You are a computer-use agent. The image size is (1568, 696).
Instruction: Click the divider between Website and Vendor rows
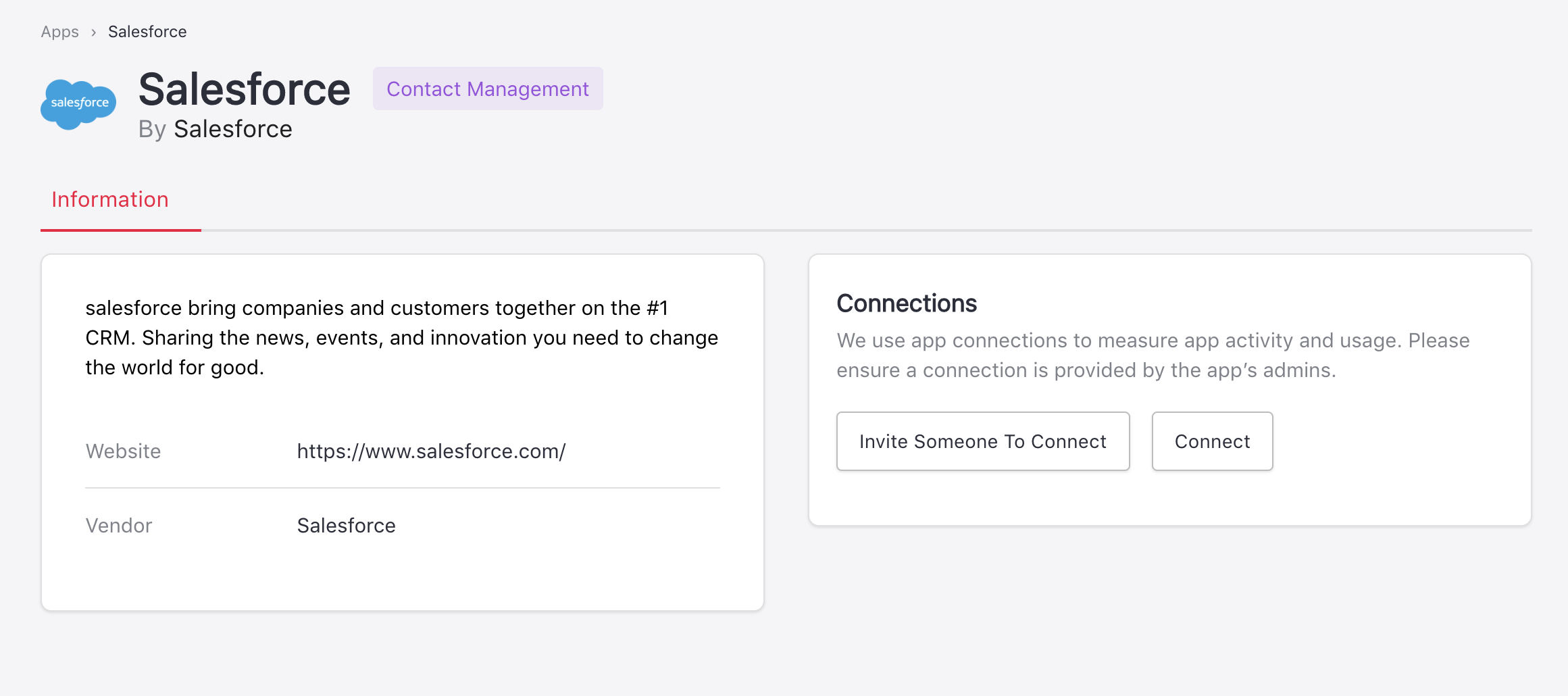tap(403, 488)
